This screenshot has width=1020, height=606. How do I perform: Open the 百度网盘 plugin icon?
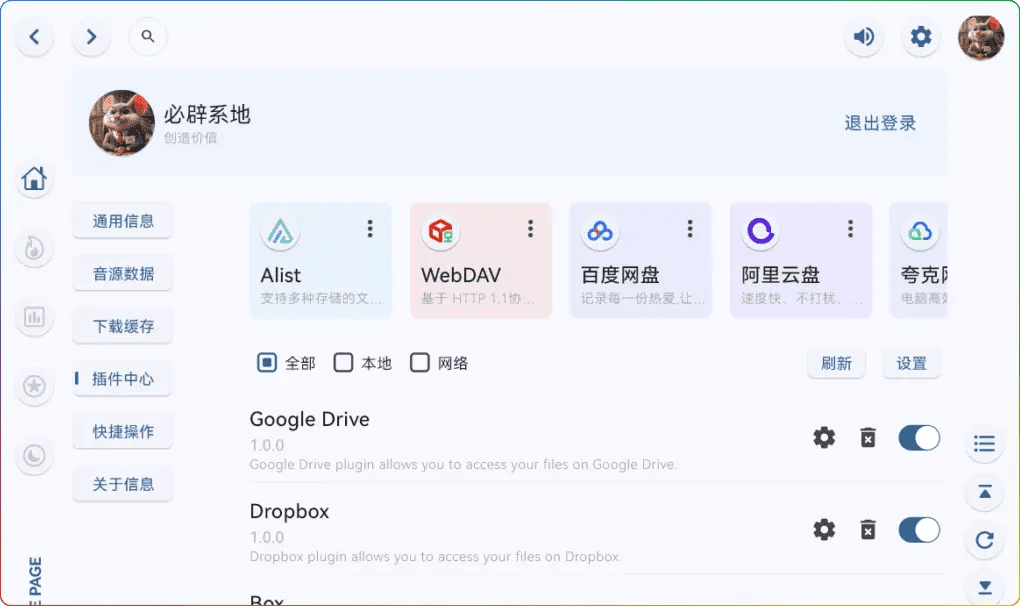click(600, 232)
